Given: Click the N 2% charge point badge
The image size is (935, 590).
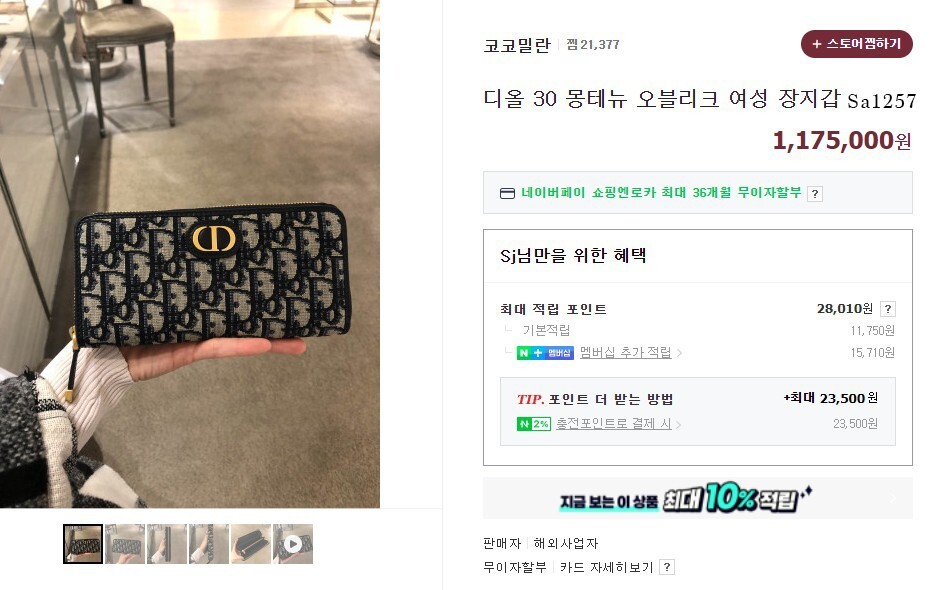Looking at the screenshot, I should [x=534, y=424].
